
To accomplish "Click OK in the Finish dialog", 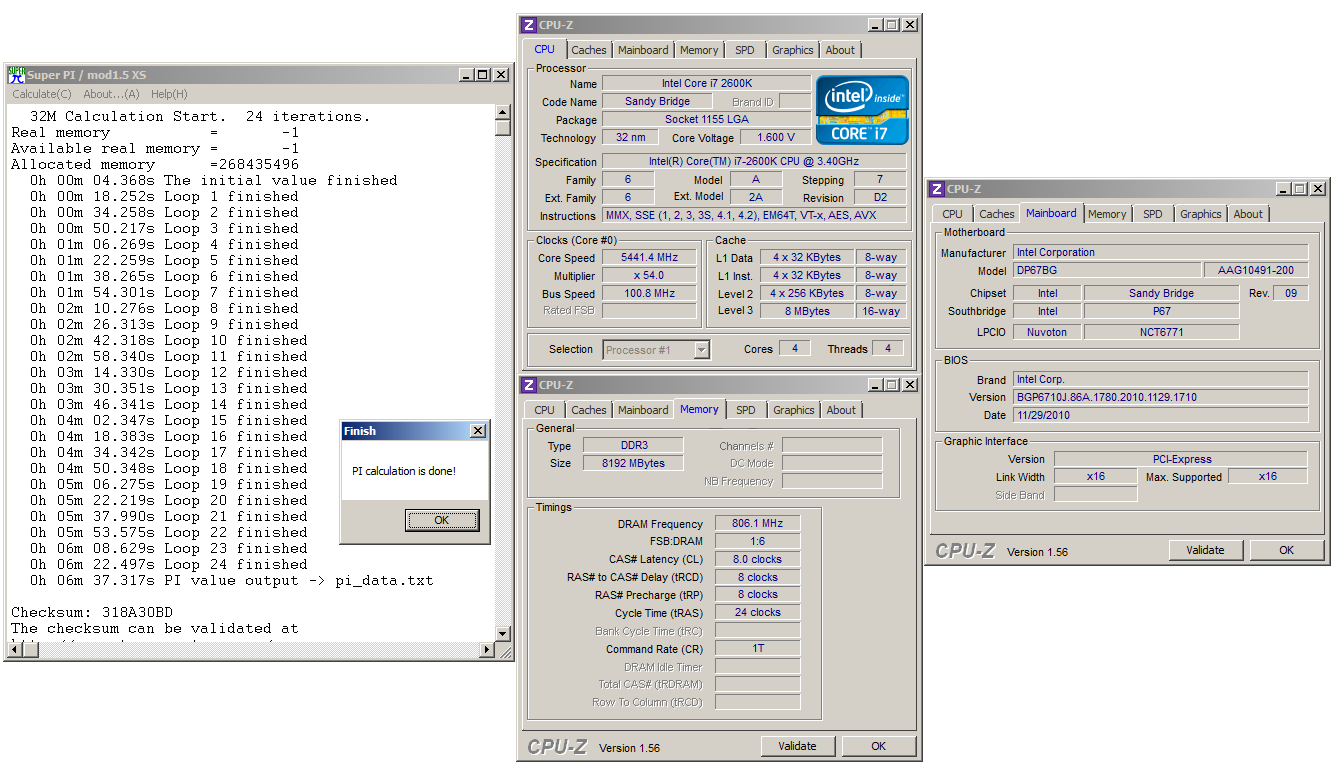I will (x=442, y=520).
